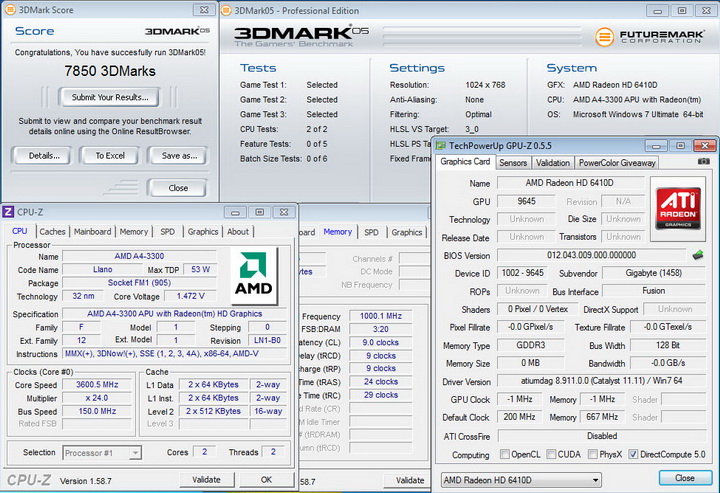
Task: Click the GPU-Z Name field AMD Radeon HD 6410D
Action: (570, 183)
